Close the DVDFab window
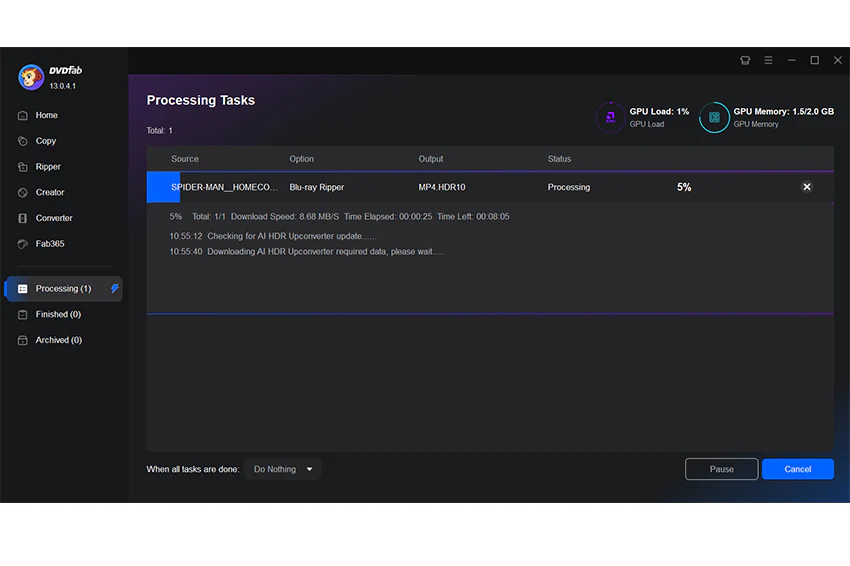 (838, 60)
